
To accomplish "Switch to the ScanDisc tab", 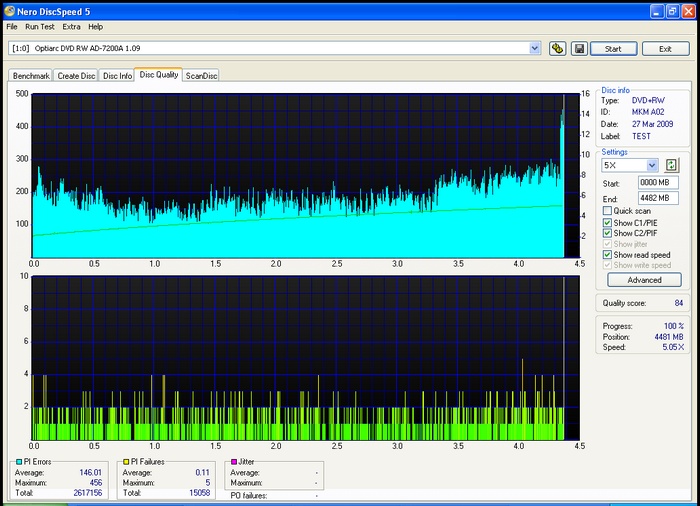I will tap(201, 76).
